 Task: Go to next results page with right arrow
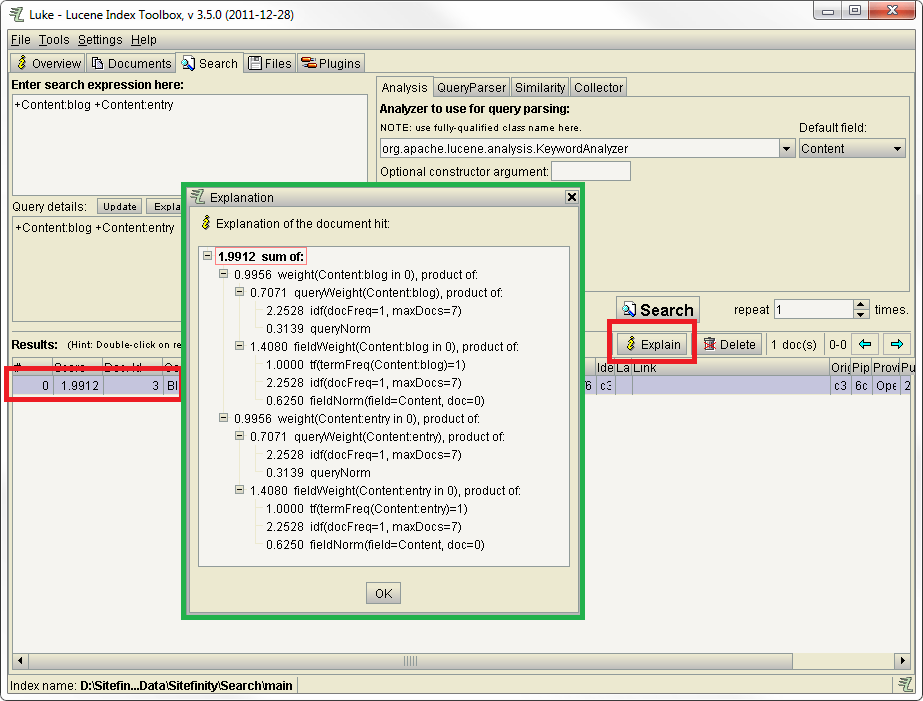pyautogui.click(x=896, y=344)
